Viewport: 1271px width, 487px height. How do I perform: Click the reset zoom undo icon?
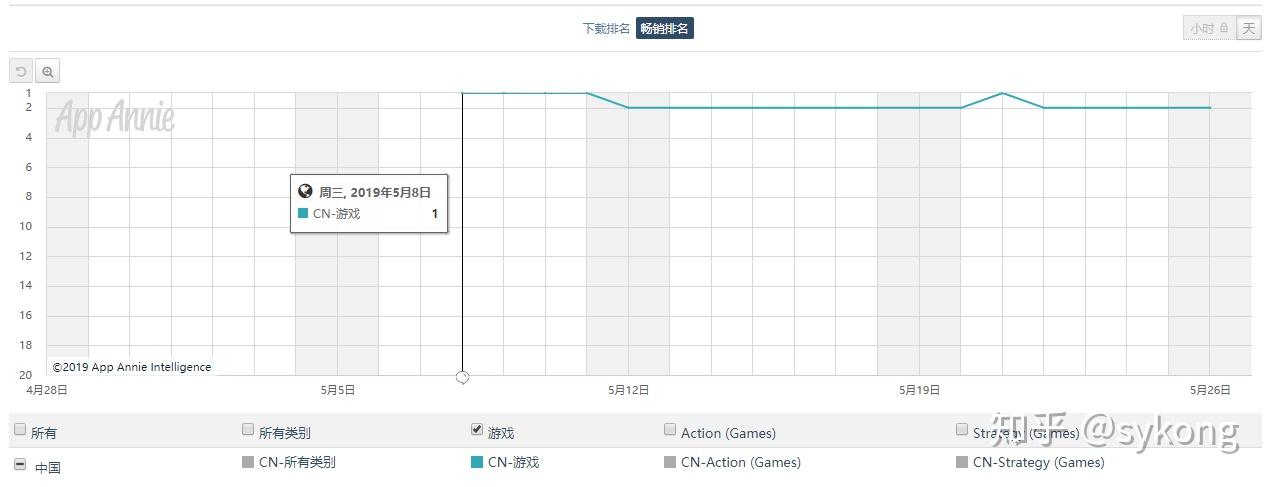(x=21, y=71)
